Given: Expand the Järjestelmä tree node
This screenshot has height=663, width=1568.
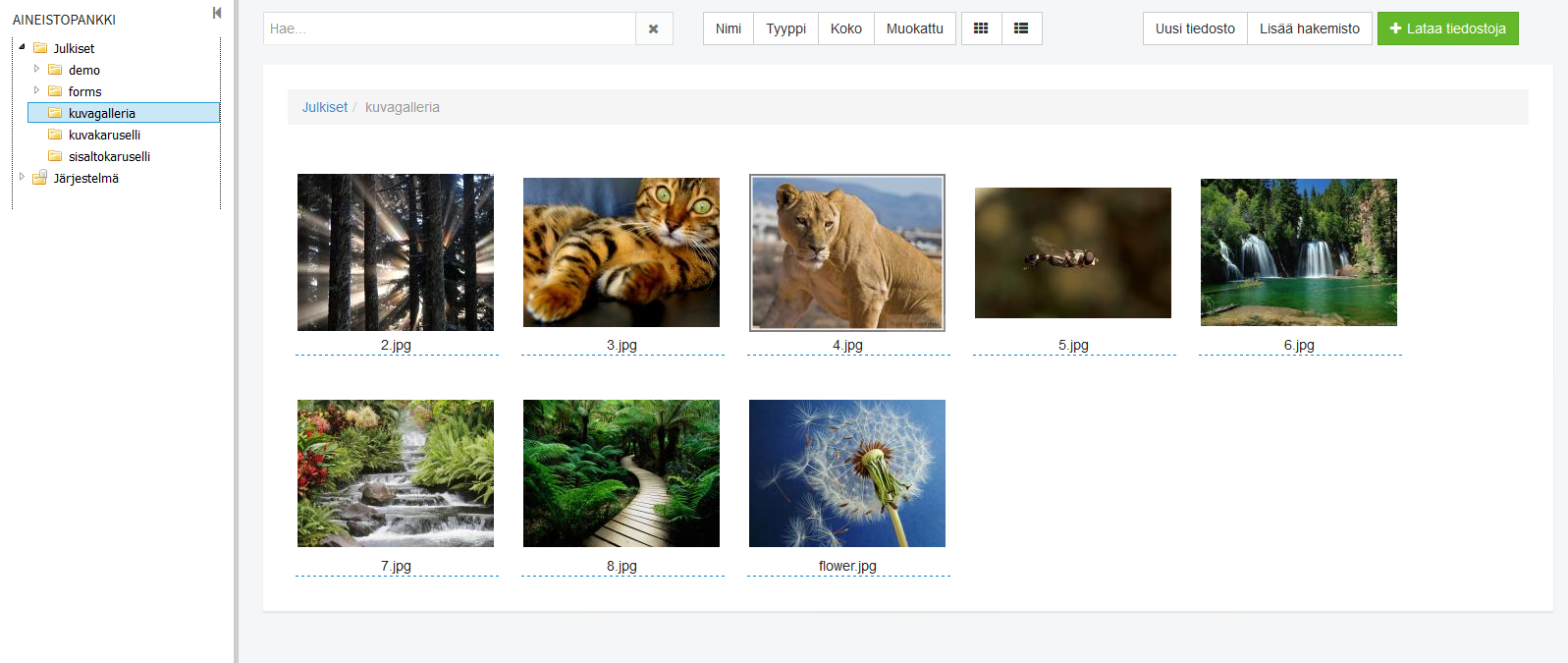Looking at the screenshot, I should point(22,177).
